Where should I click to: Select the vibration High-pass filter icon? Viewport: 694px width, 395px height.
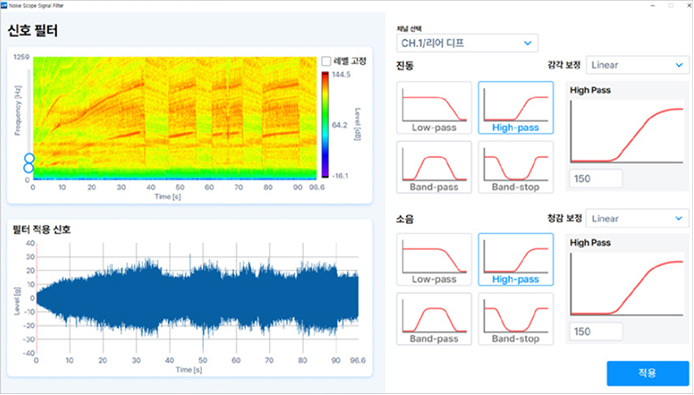(516, 108)
